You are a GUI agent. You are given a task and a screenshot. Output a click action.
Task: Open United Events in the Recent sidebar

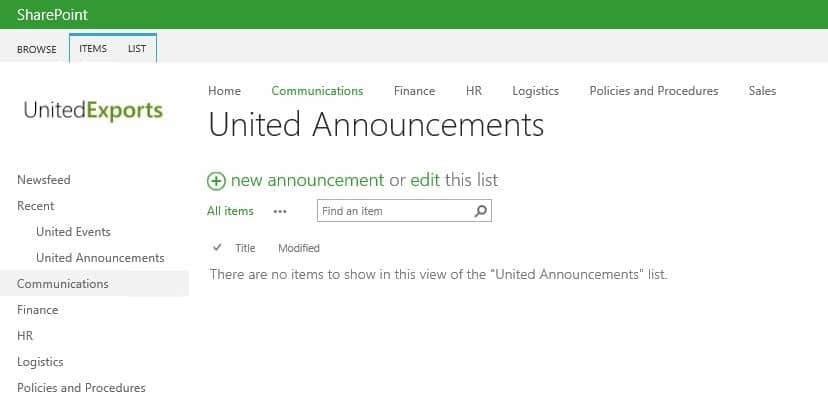pos(73,232)
